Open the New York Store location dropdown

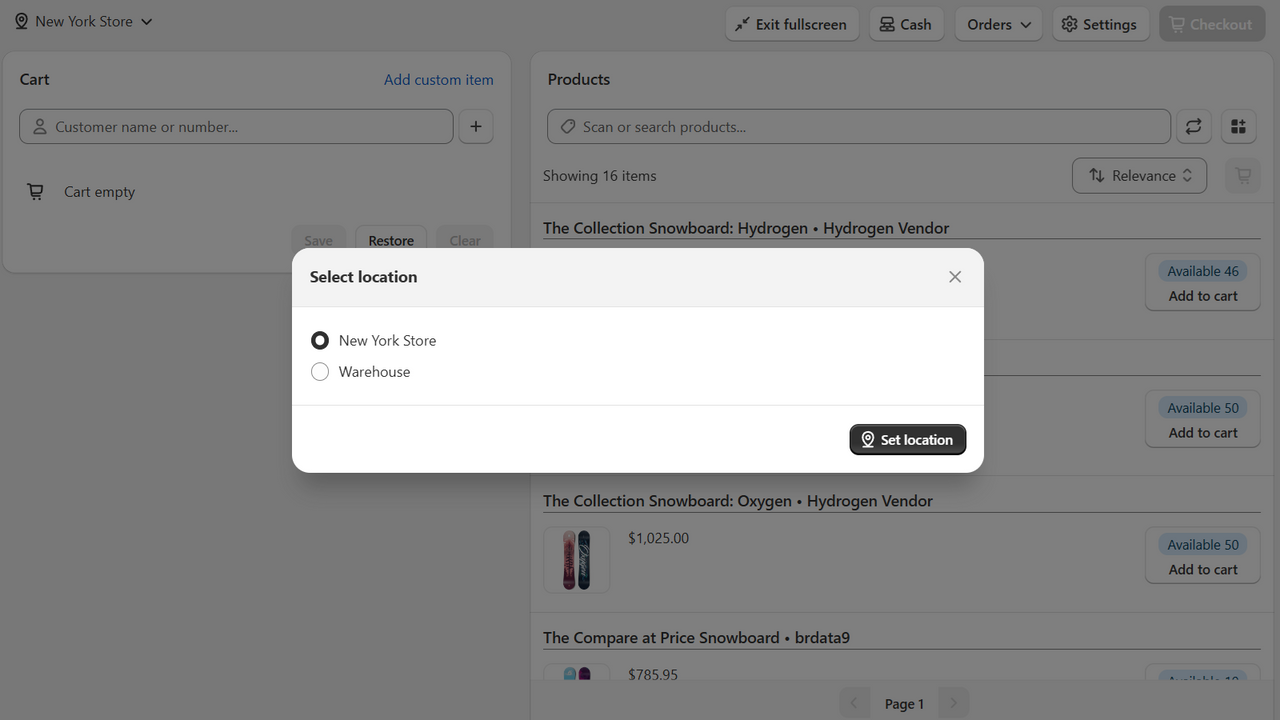(x=83, y=21)
